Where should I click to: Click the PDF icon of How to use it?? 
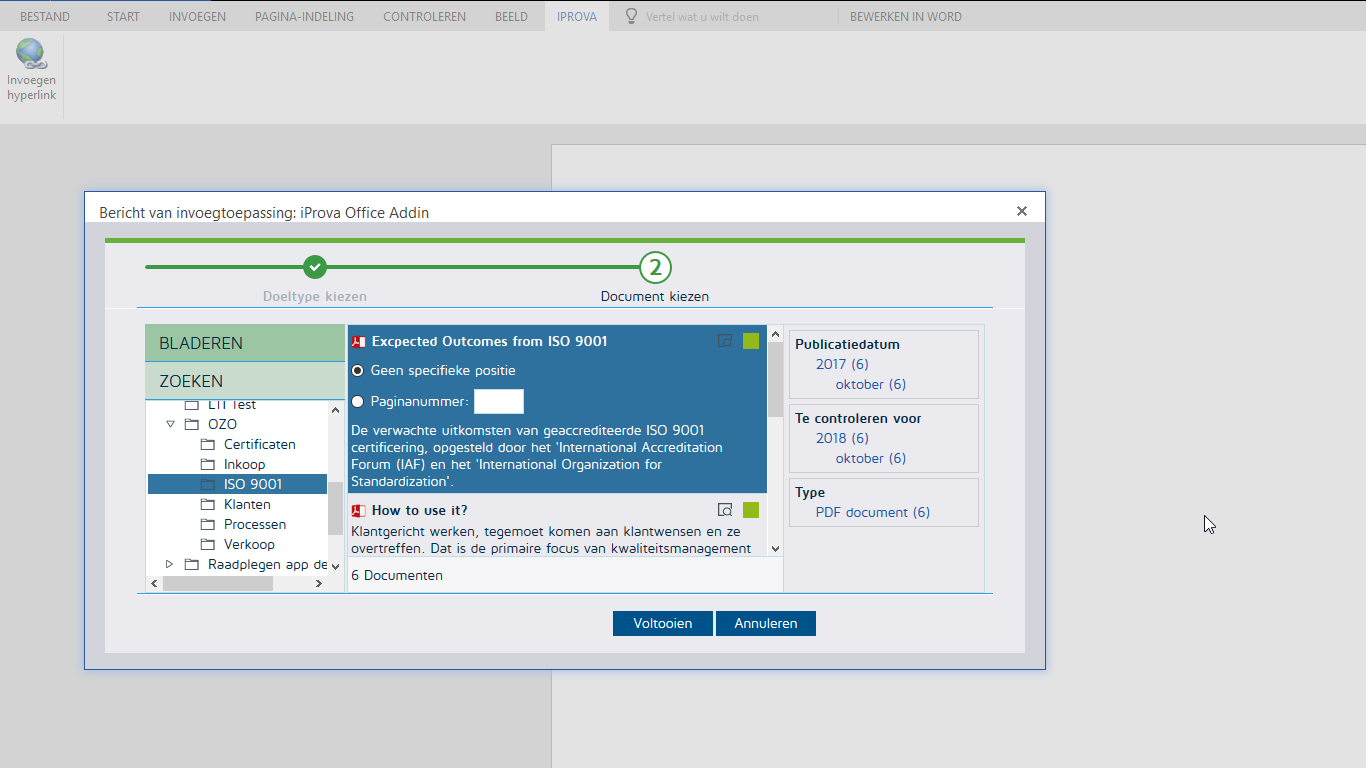[358, 511]
